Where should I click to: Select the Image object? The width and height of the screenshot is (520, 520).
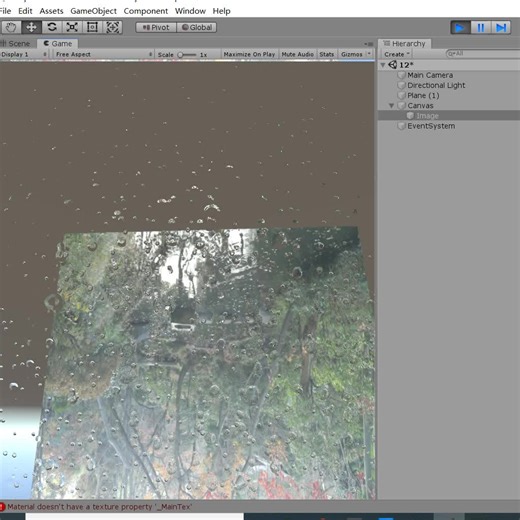(449, 116)
